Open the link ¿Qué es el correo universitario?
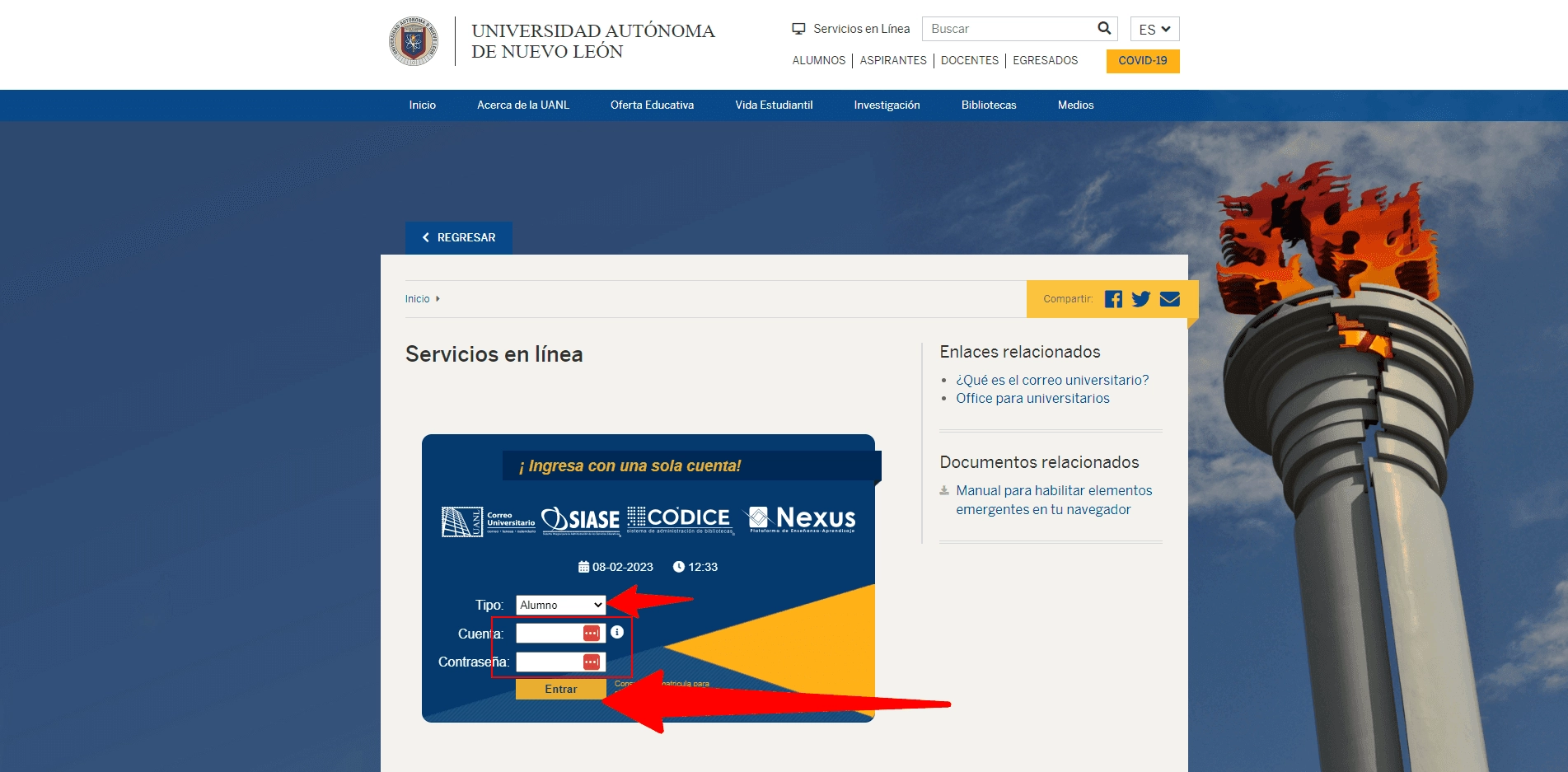Screen dimensions: 1568x772 (1051, 380)
